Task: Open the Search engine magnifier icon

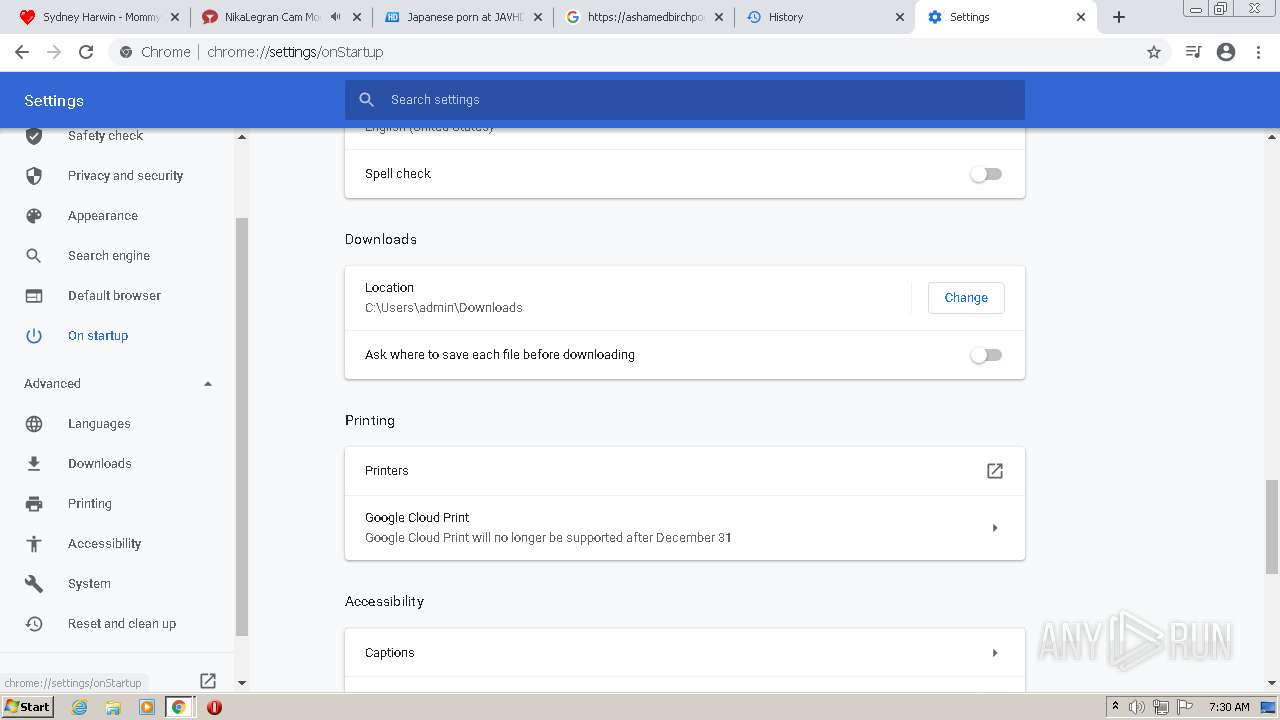Action: click(x=34, y=256)
